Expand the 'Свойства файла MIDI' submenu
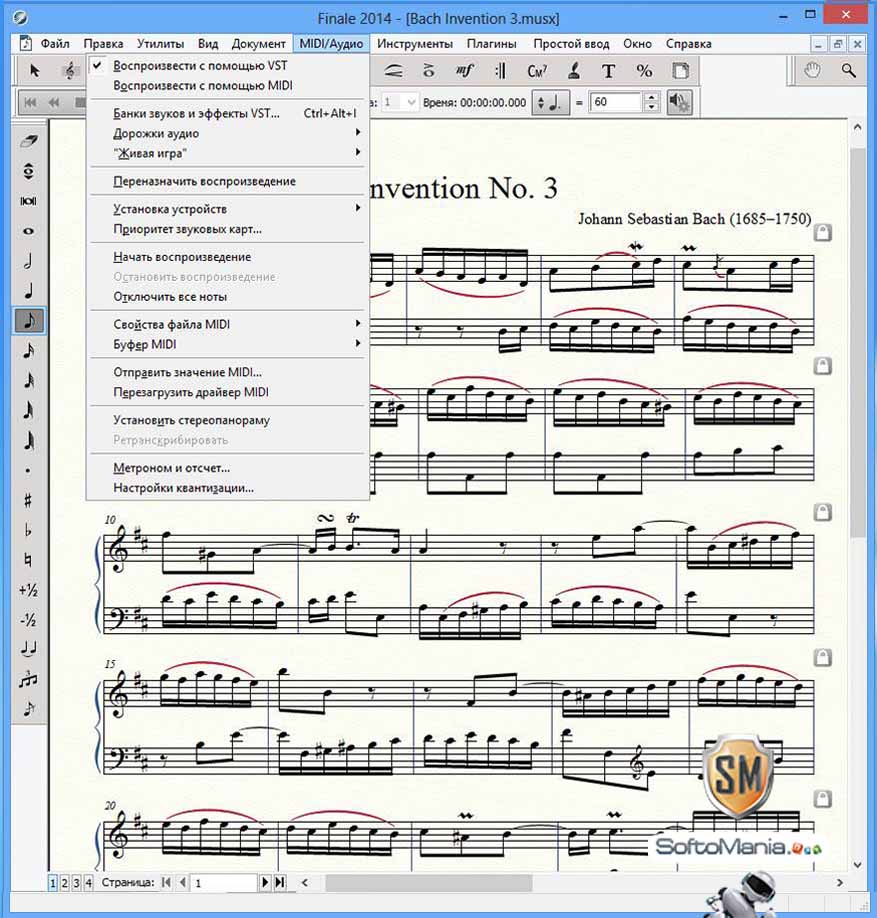877x918 pixels. coord(227,324)
